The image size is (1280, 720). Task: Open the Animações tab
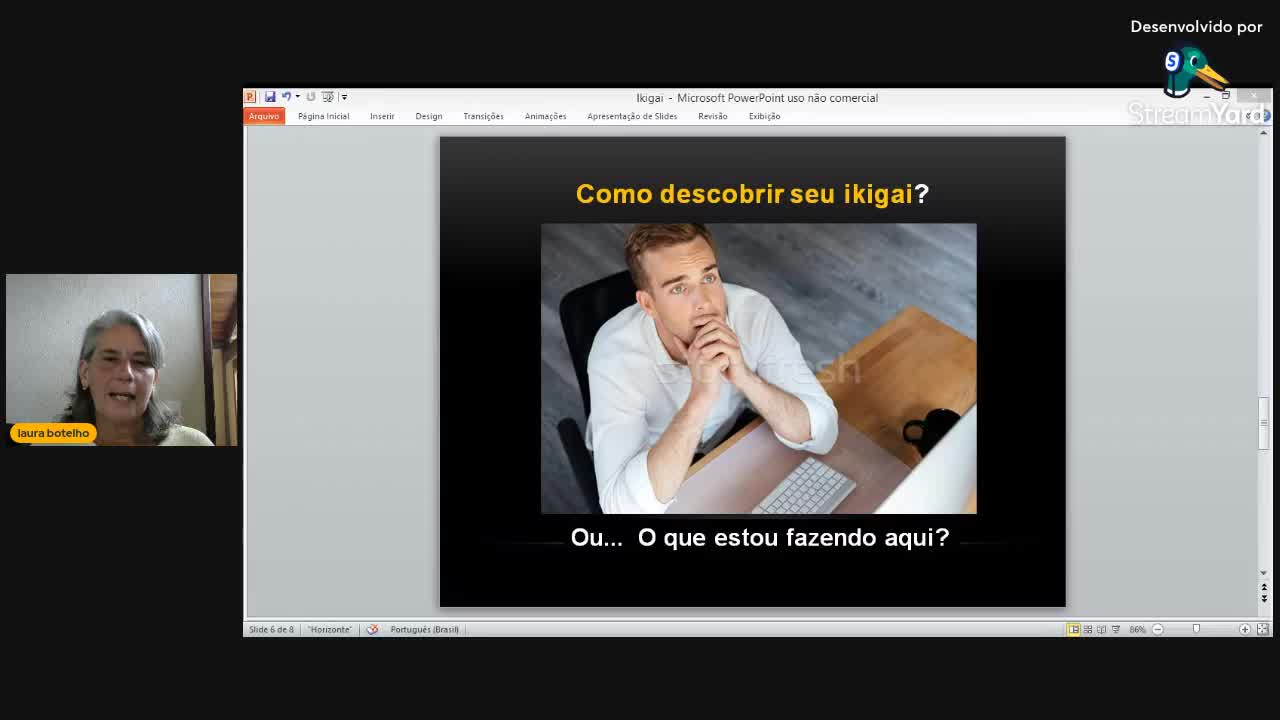tap(545, 116)
